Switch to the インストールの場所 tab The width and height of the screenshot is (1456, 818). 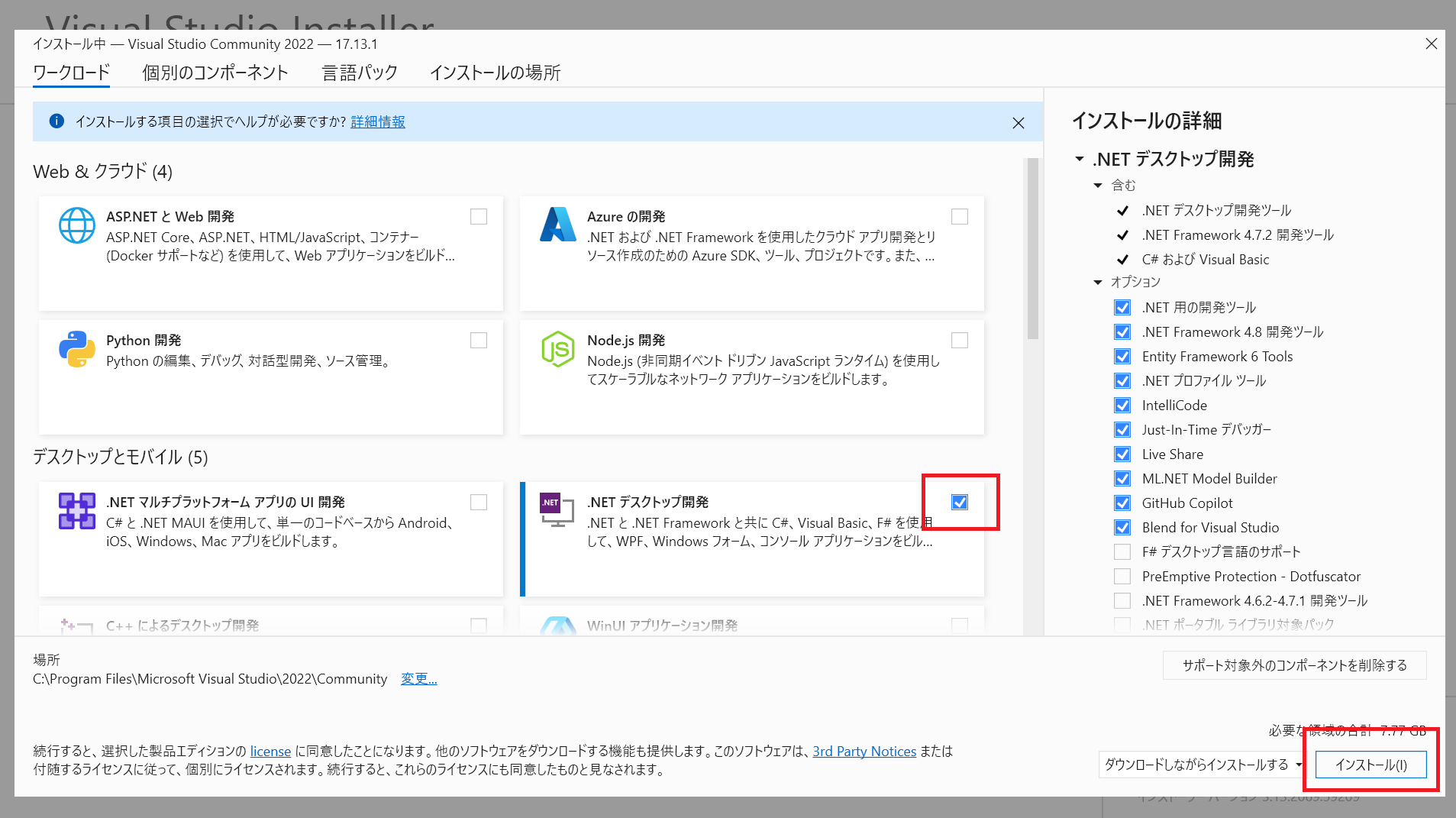495,73
